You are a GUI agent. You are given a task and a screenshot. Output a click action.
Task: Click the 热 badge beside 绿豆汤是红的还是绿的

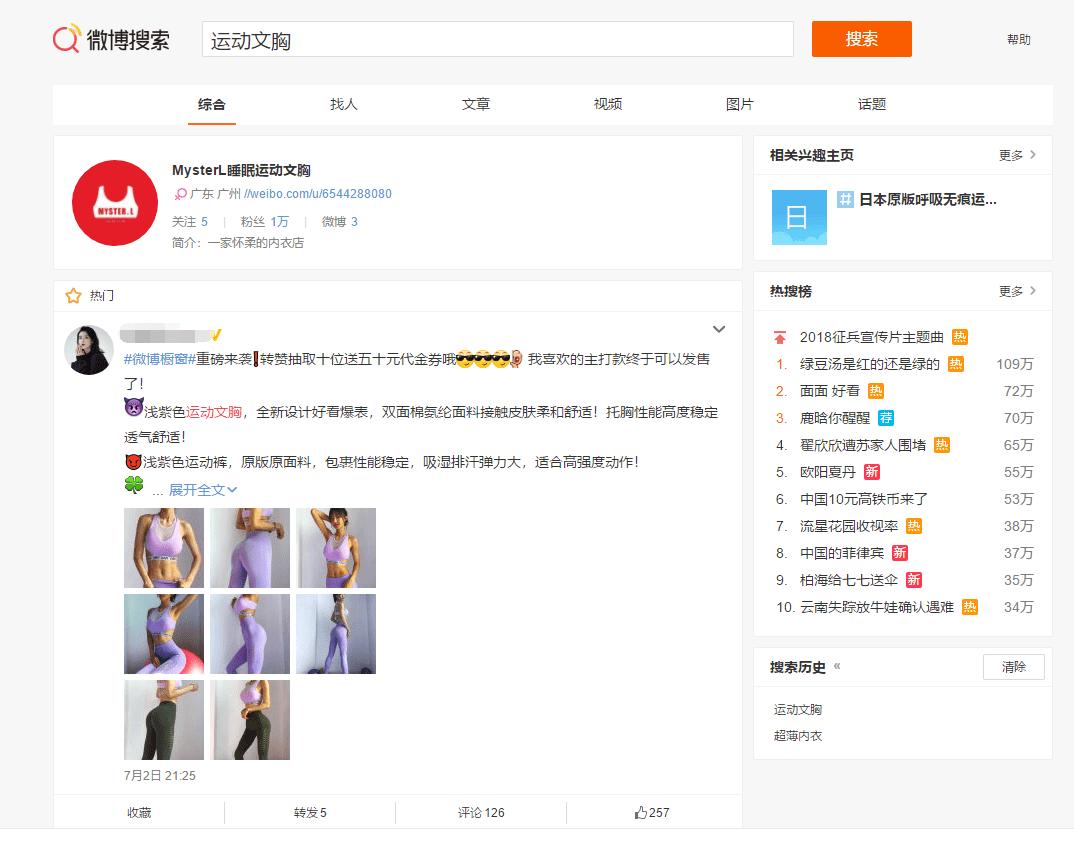[958, 365]
